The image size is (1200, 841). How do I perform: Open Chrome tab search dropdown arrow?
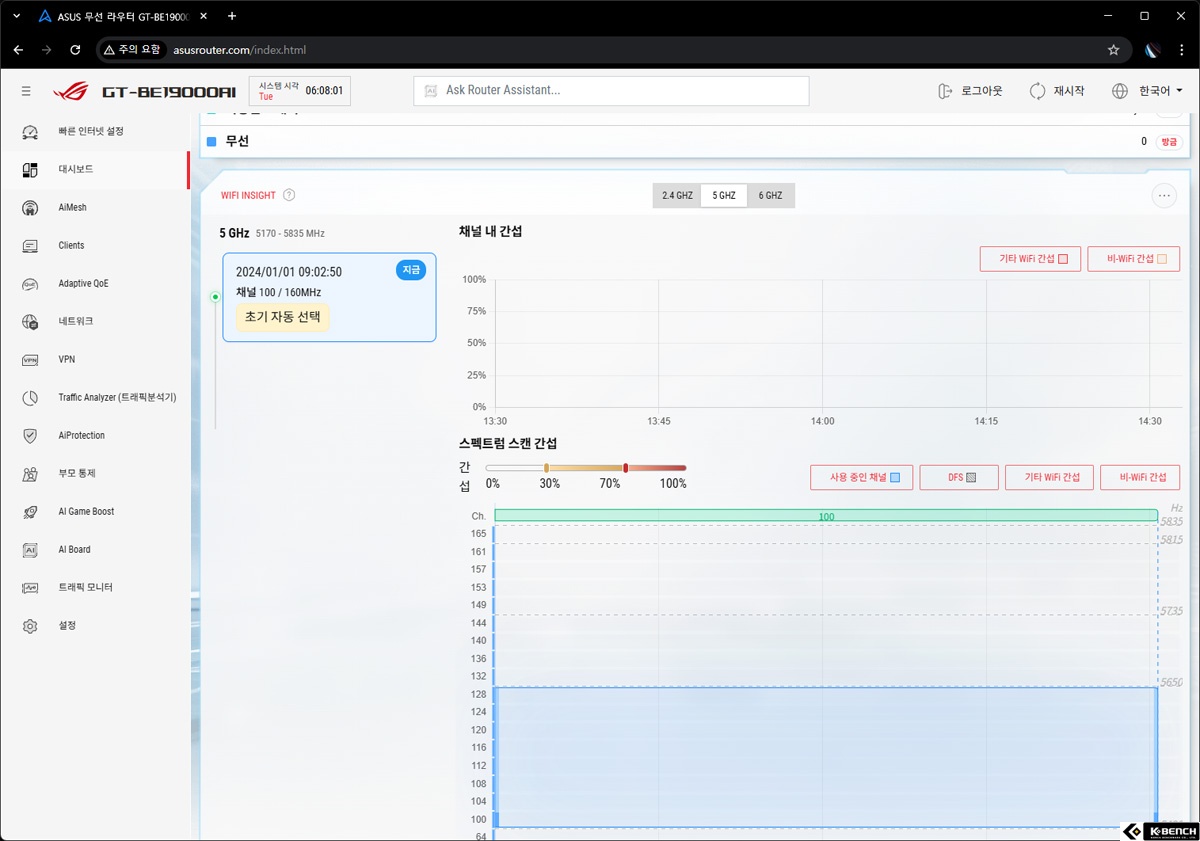(x=16, y=16)
